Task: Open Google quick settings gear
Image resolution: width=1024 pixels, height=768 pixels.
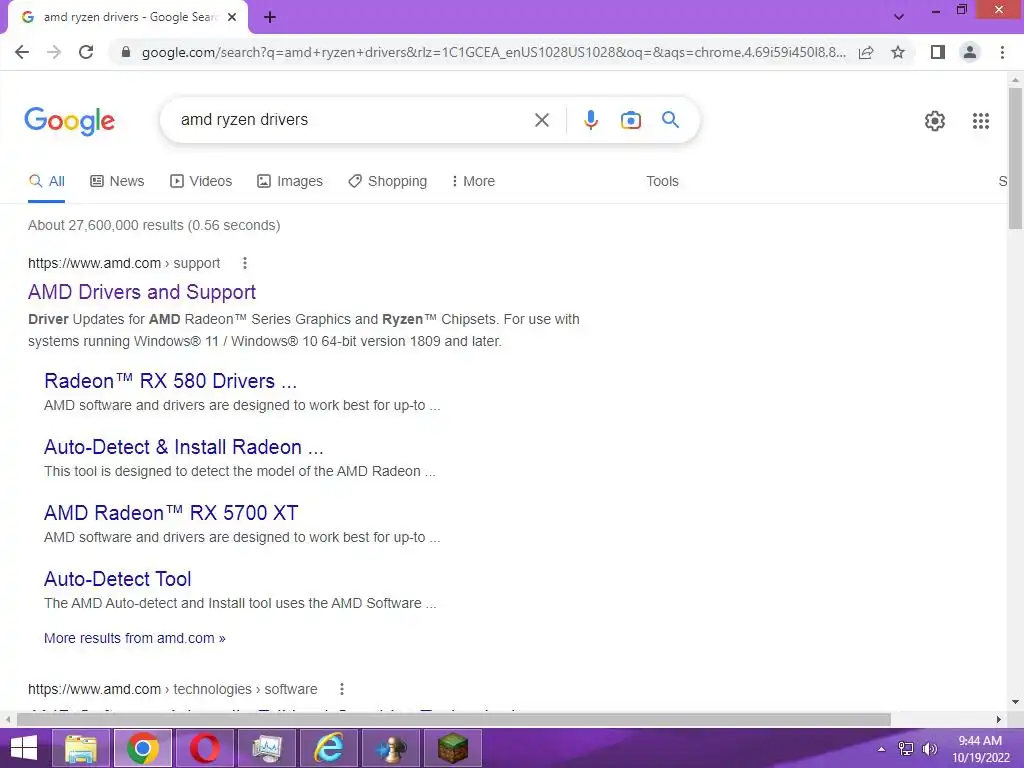Action: (935, 121)
